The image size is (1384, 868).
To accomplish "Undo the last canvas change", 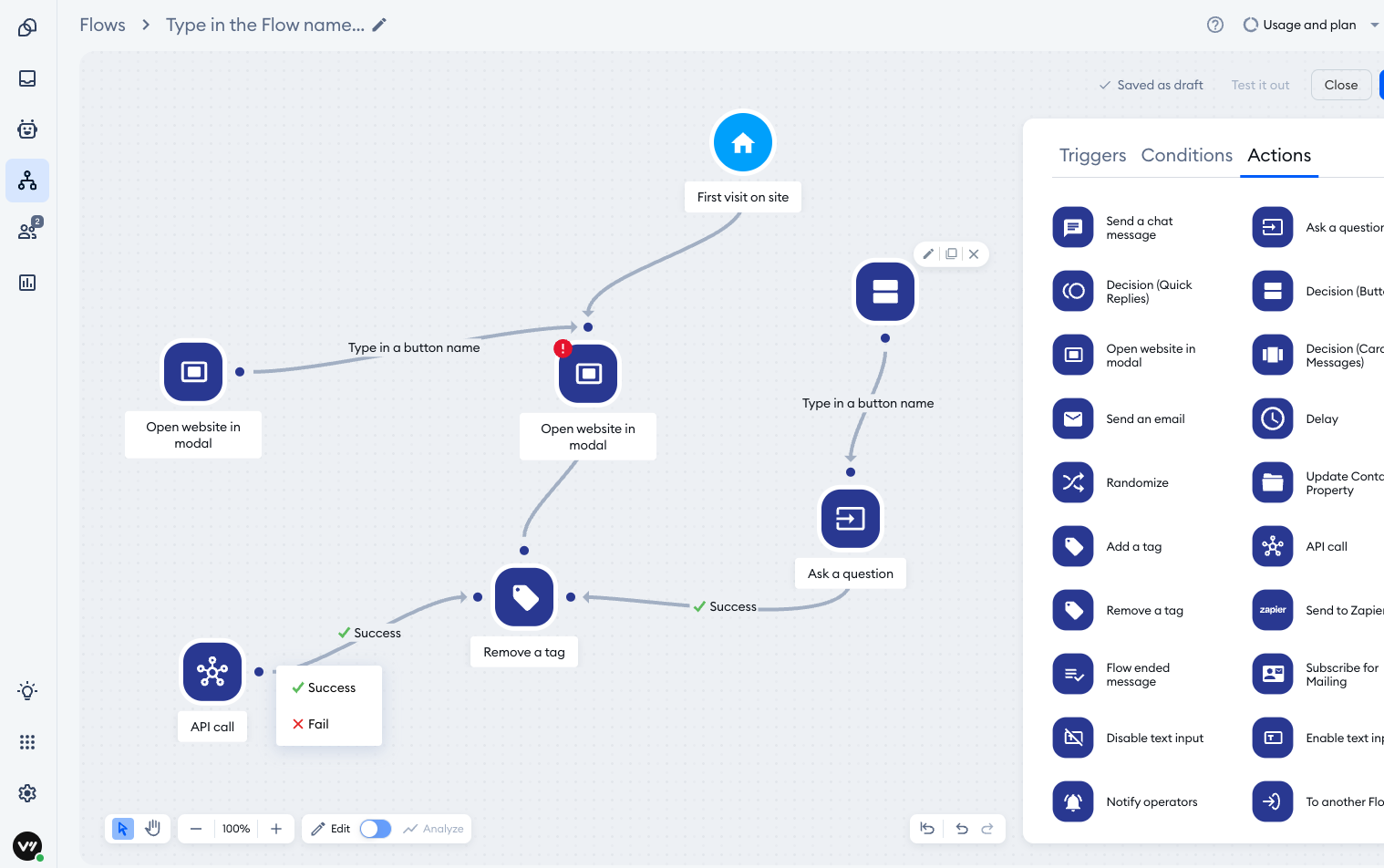I will coord(962,829).
